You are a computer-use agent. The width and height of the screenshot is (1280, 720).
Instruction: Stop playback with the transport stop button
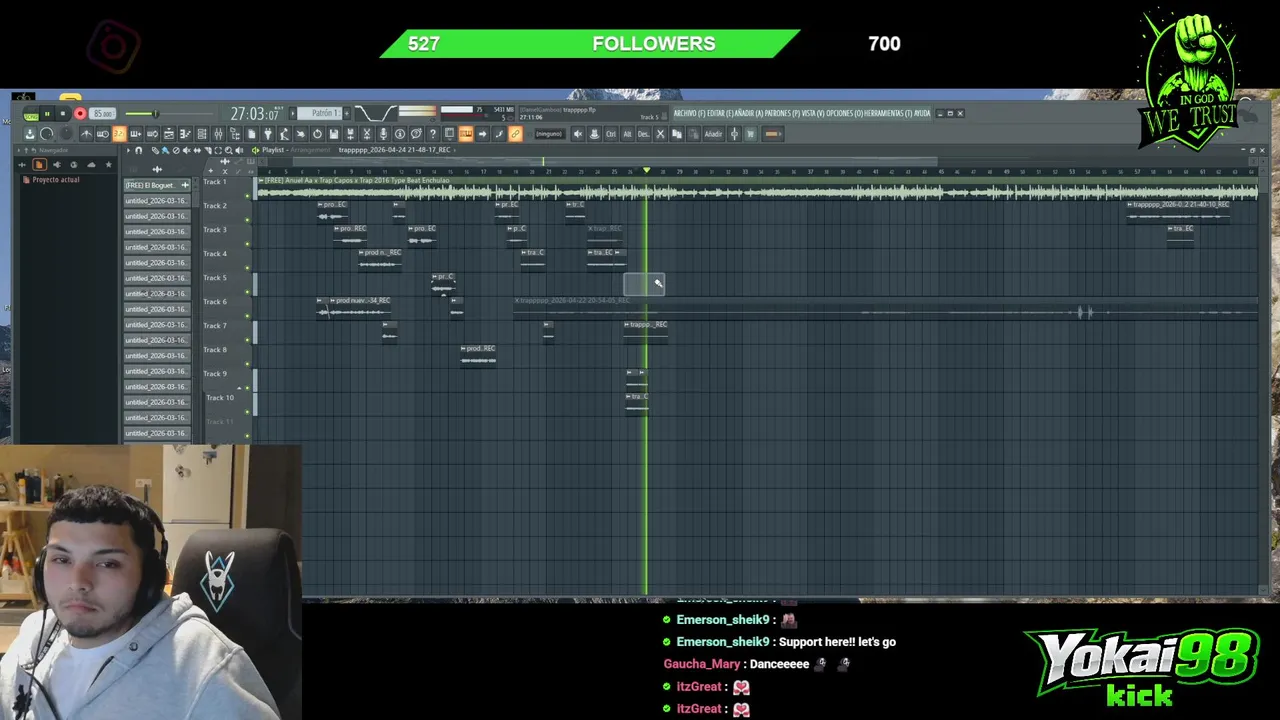click(x=63, y=114)
